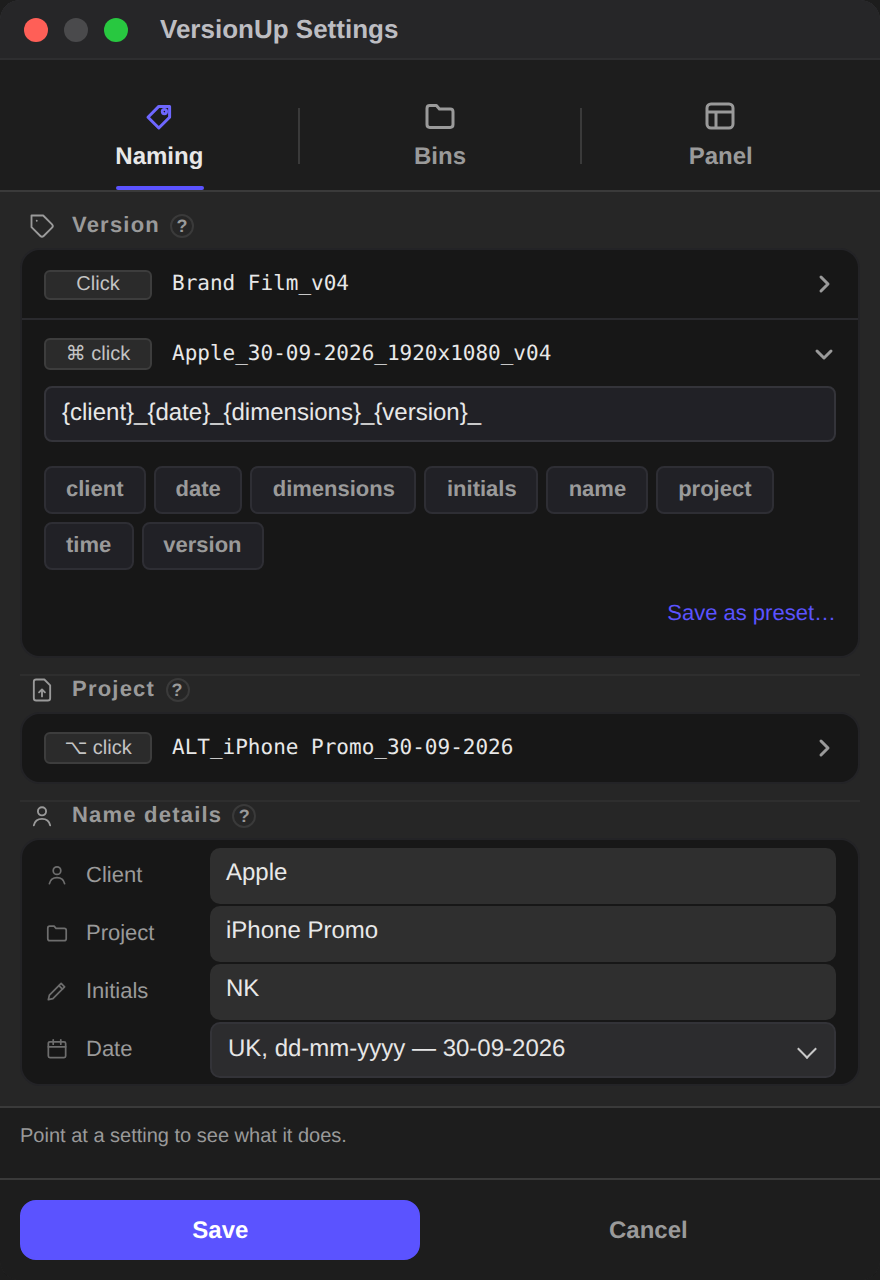The height and width of the screenshot is (1280, 880).
Task: Open help for the Version section
Action: [181, 226]
